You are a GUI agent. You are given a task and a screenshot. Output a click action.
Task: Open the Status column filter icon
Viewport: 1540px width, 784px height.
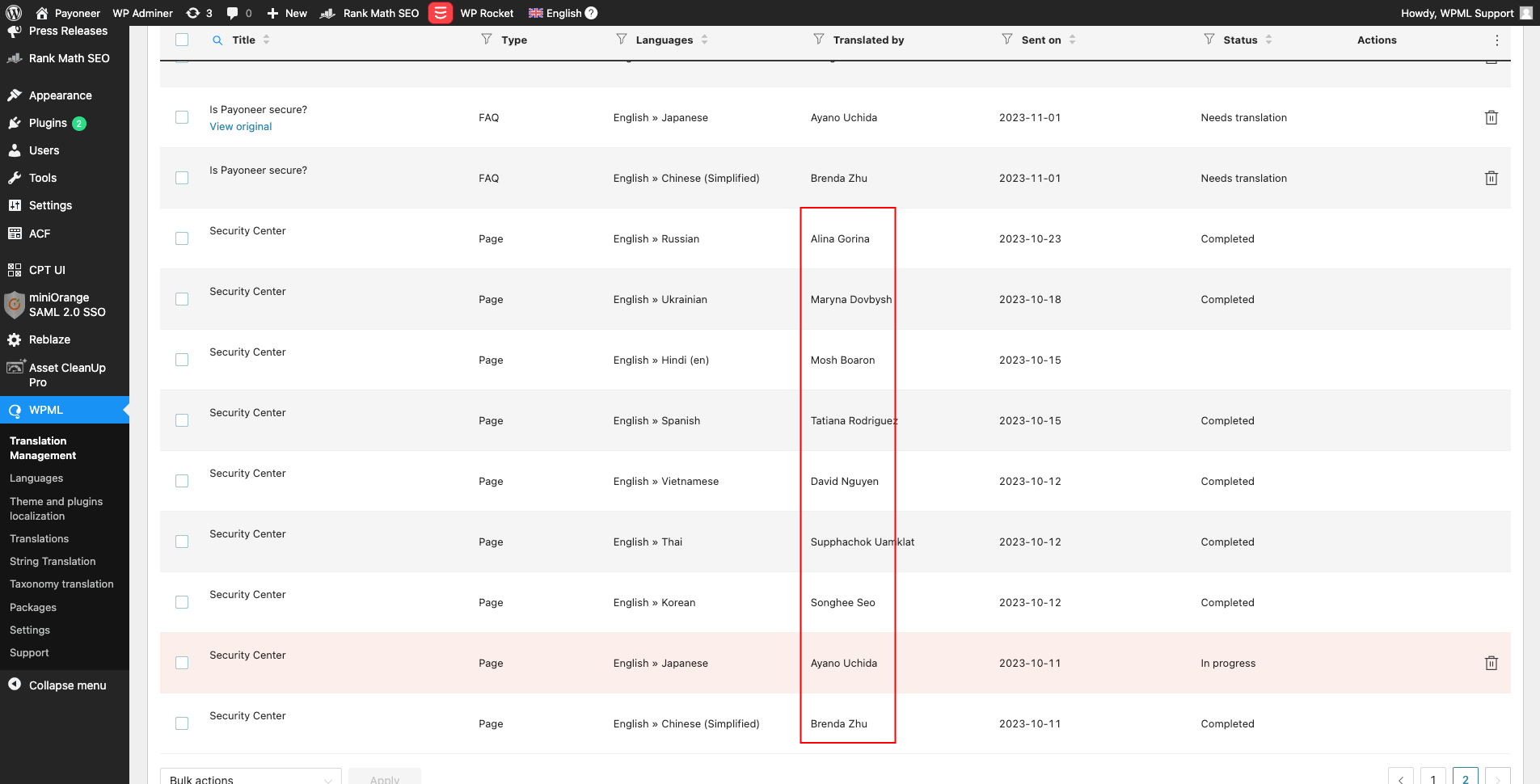coord(1209,39)
